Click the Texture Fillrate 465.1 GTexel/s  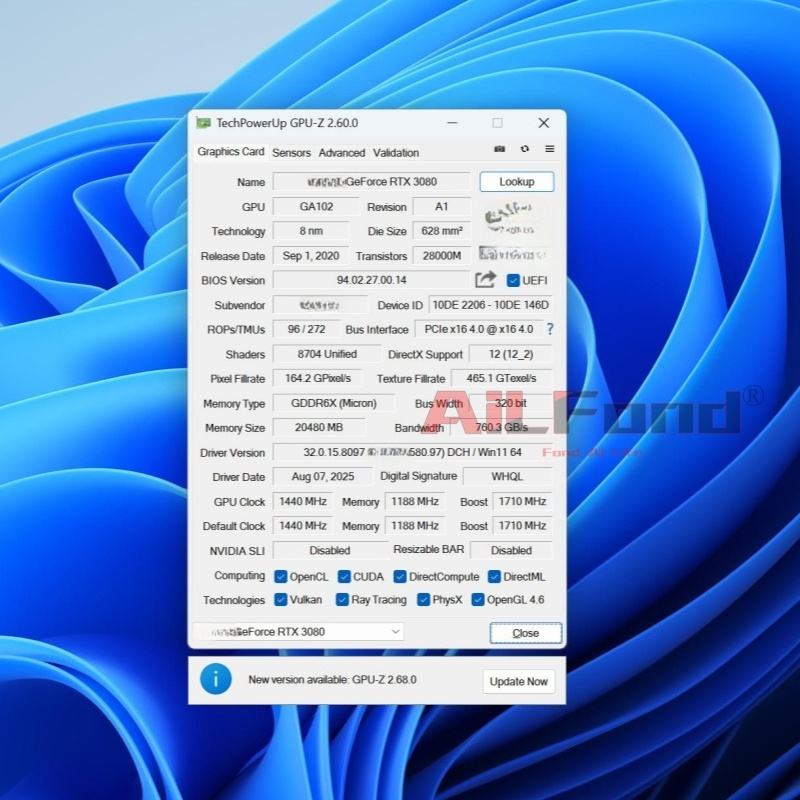[502, 379]
